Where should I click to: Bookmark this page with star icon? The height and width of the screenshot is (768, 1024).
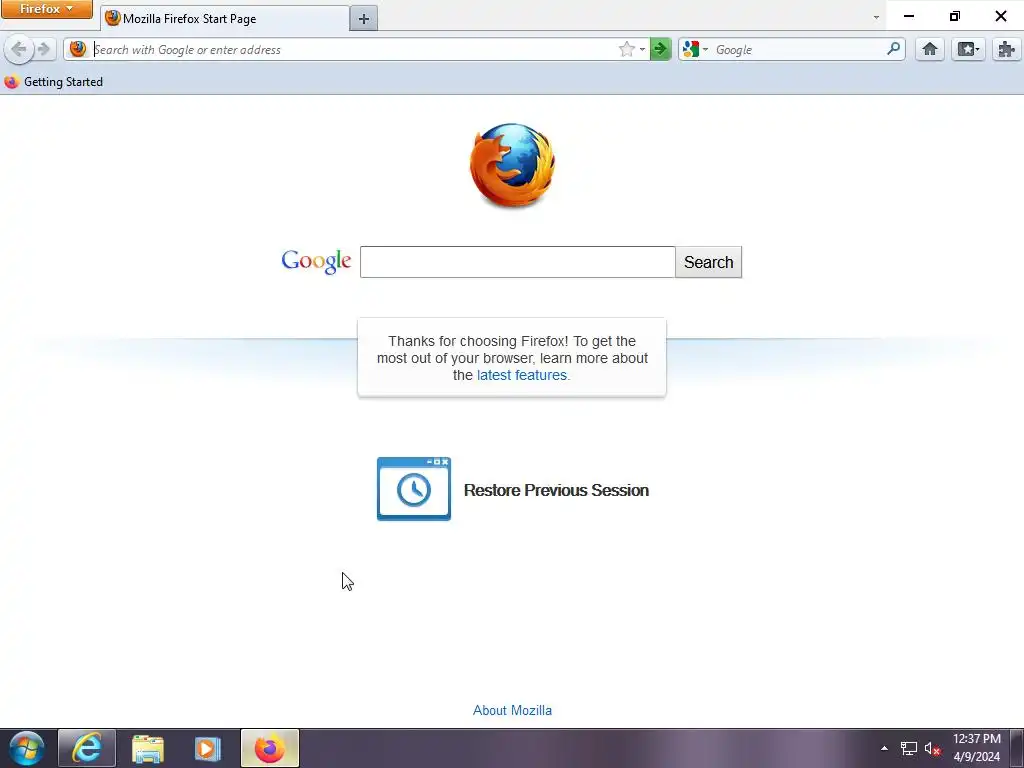(626, 49)
